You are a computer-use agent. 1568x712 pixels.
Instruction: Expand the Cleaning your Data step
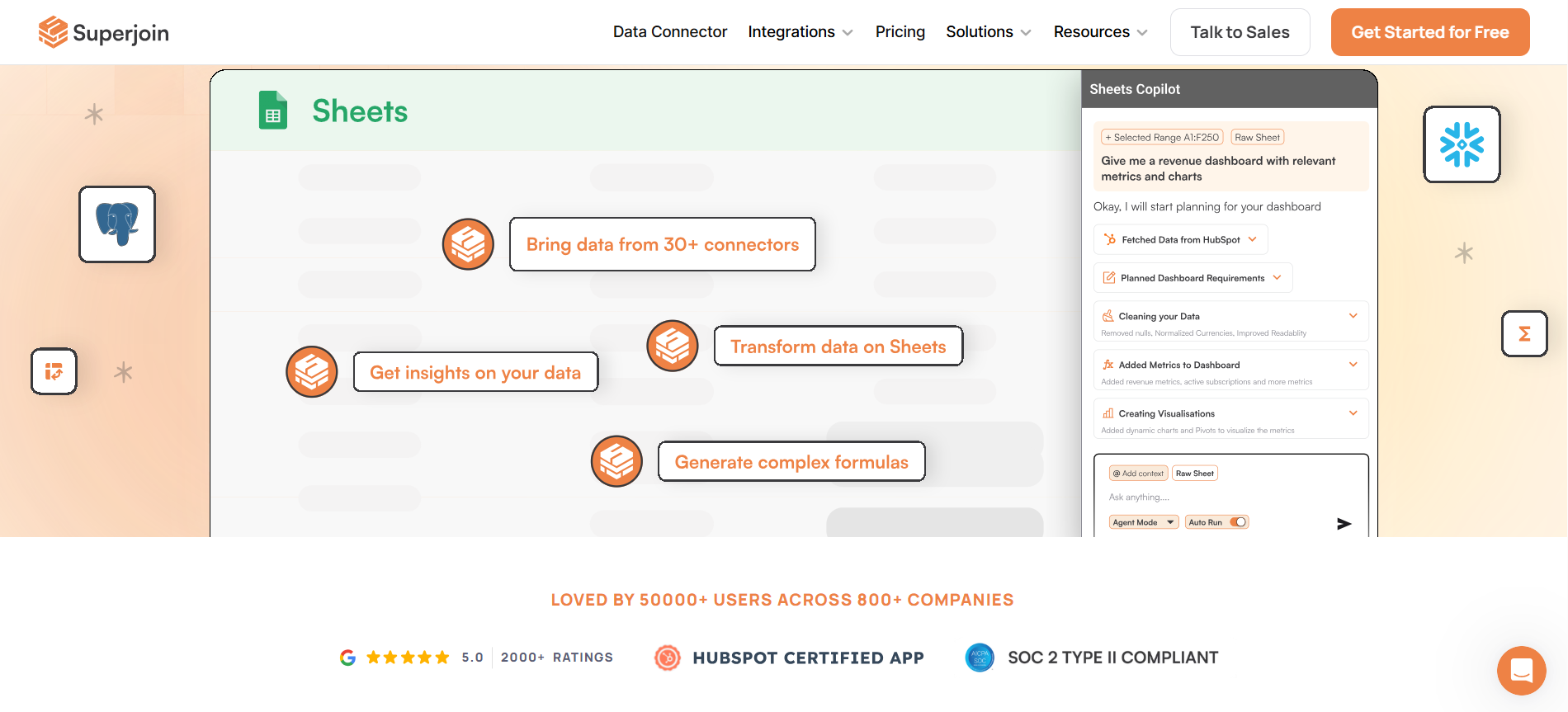[x=1353, y=316]
